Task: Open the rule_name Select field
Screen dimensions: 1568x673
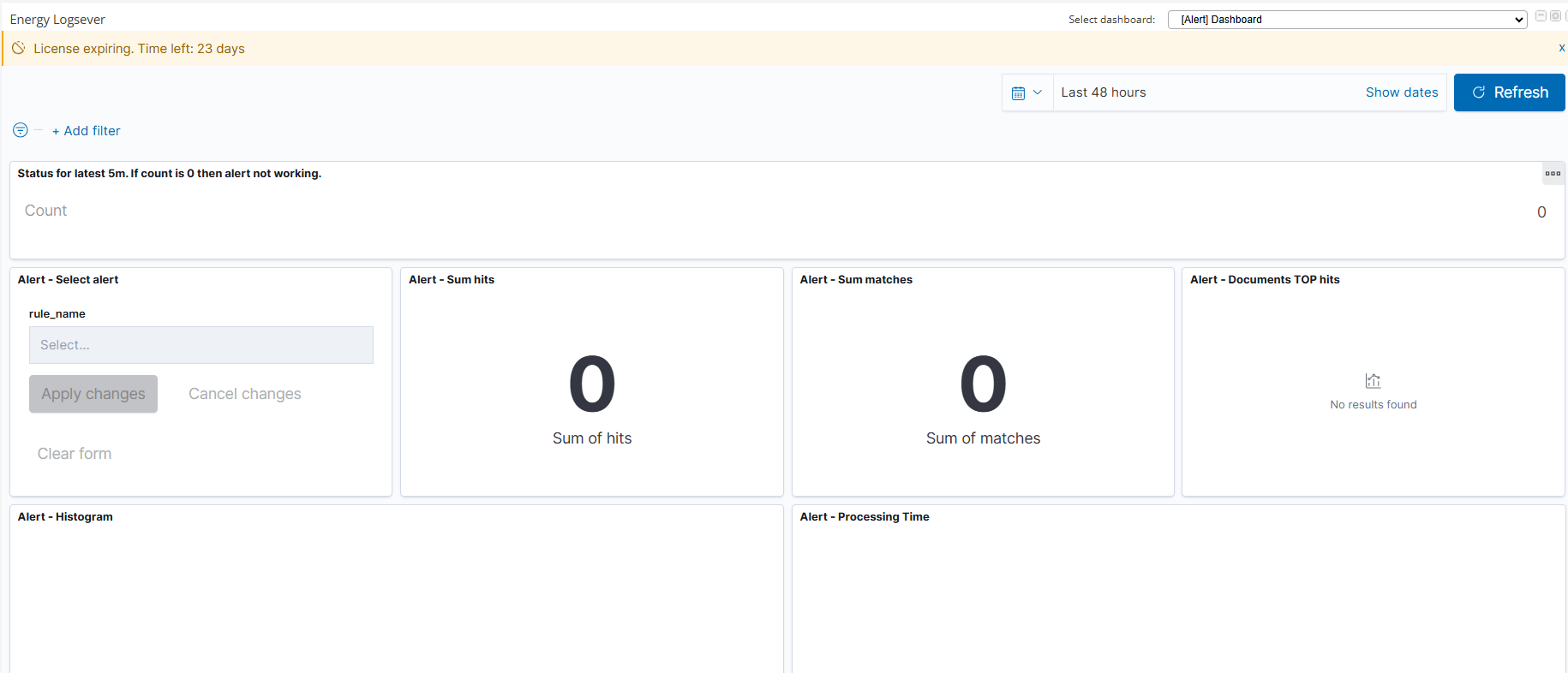Action: [201, 345]
